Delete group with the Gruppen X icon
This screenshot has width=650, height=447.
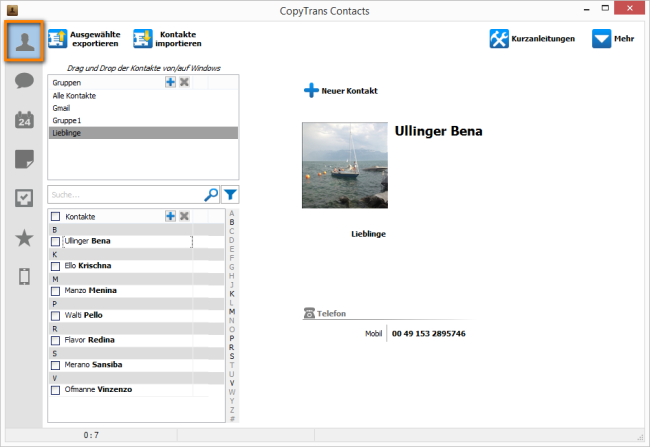[x=184, y=82]
